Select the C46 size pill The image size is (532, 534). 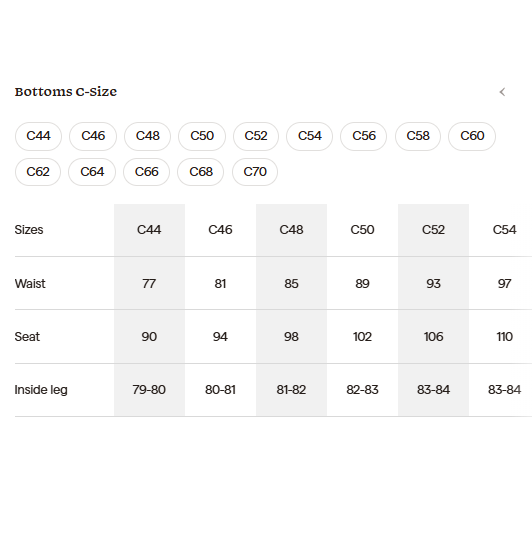93,136
